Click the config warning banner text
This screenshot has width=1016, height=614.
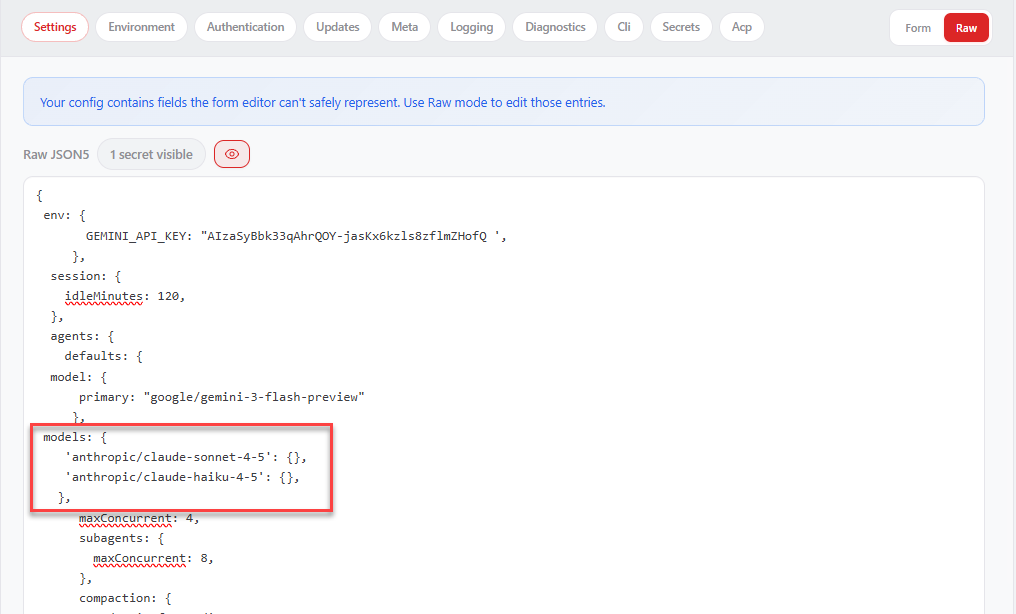[x=323, y=102]
